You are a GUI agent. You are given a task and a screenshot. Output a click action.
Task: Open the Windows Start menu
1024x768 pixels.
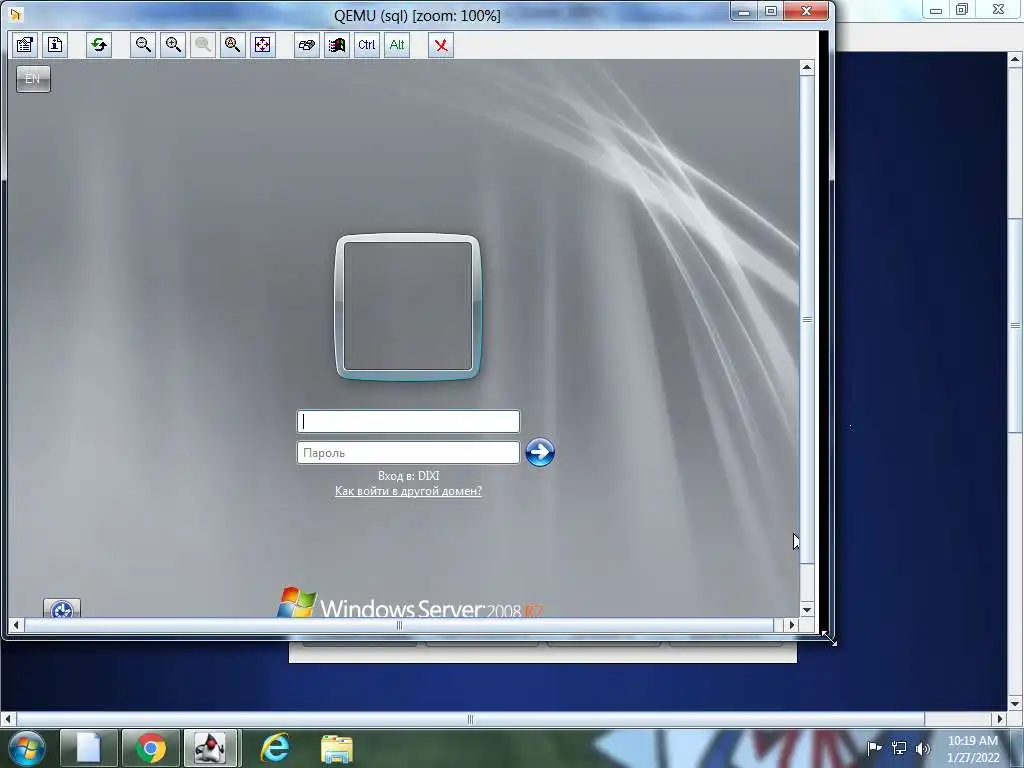pos(26,748)
